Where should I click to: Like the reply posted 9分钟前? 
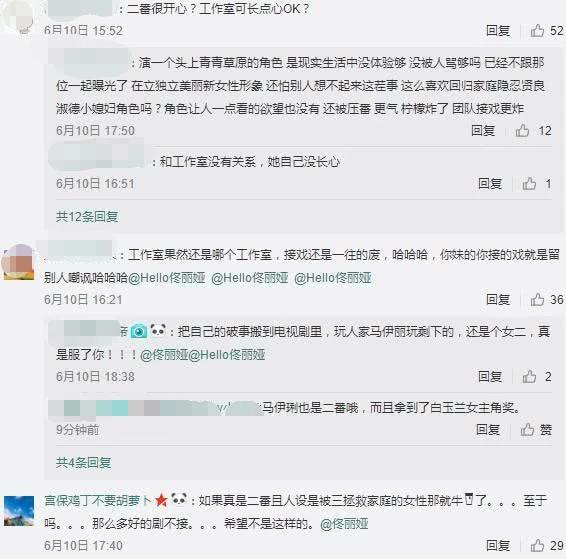coord(527,429)
